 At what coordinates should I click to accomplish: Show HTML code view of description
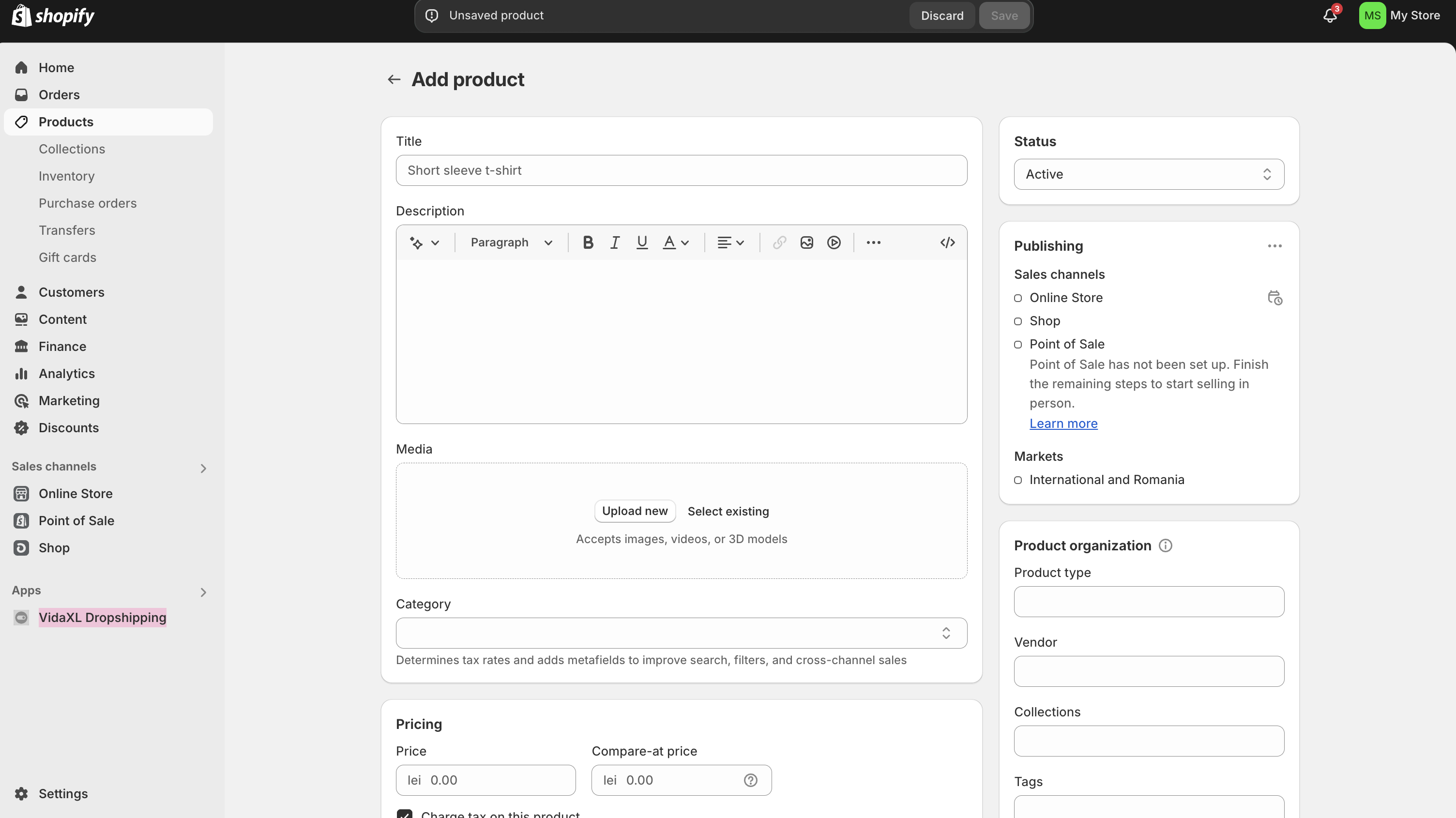[947, 242]
